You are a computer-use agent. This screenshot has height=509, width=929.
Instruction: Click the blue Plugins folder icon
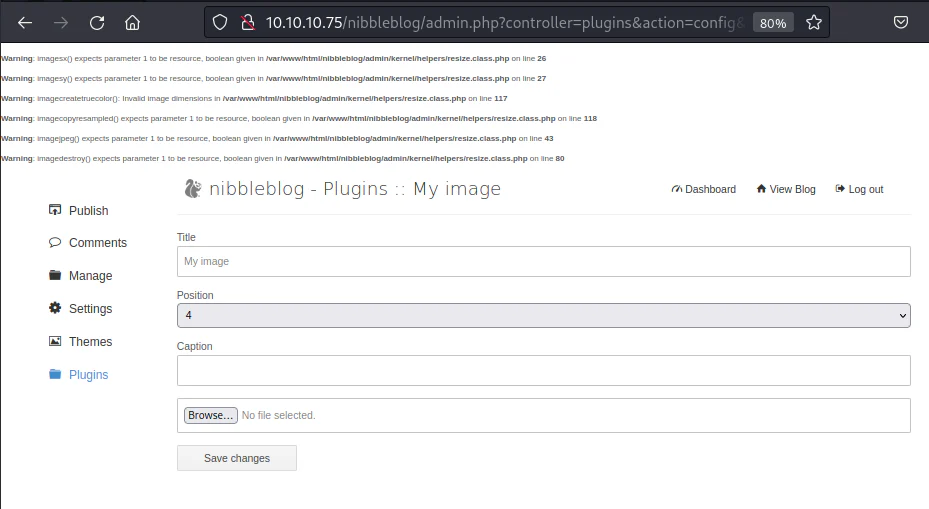point(55,374)
